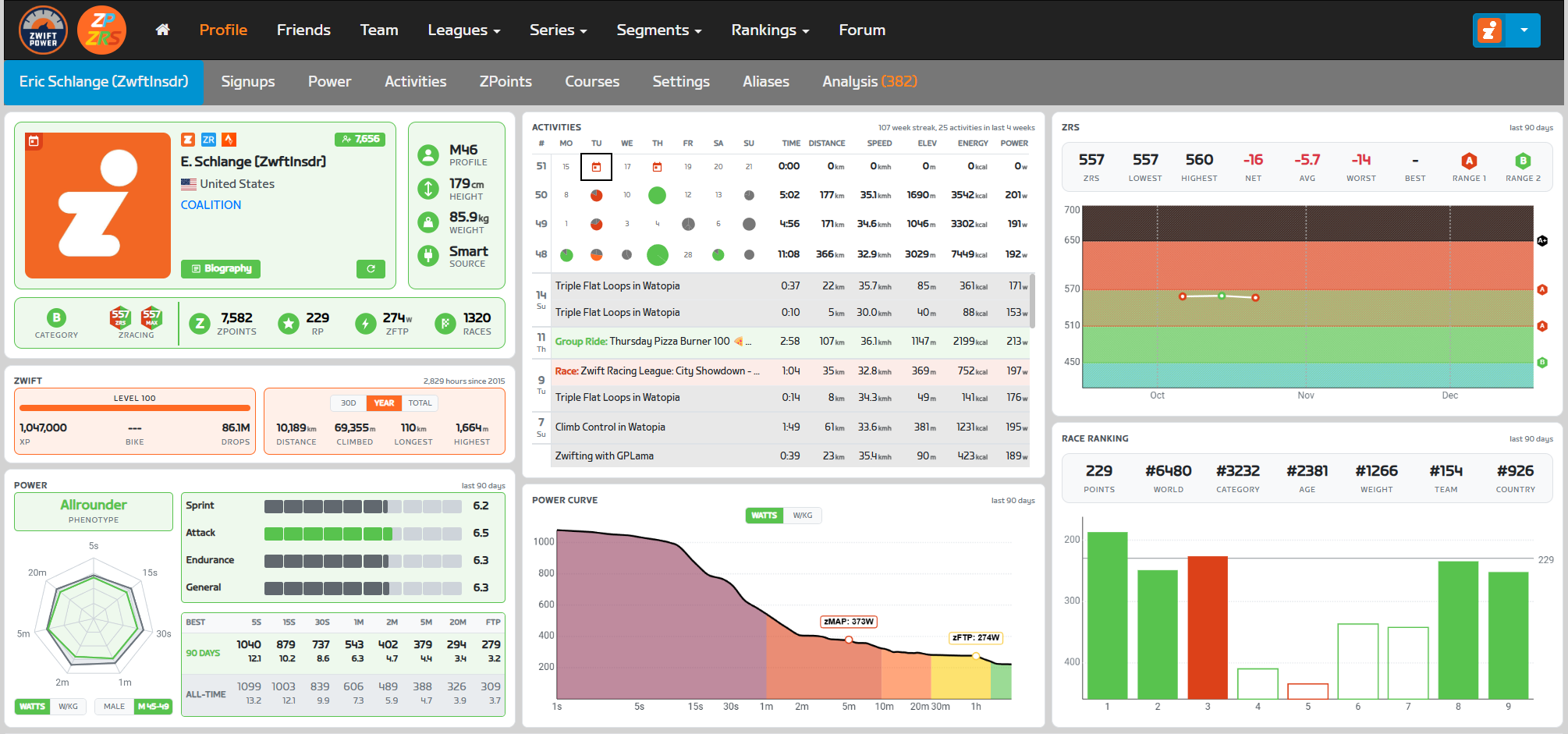Open the Biography button
The width and height of the screenshot is (1568, 734).
222,268
